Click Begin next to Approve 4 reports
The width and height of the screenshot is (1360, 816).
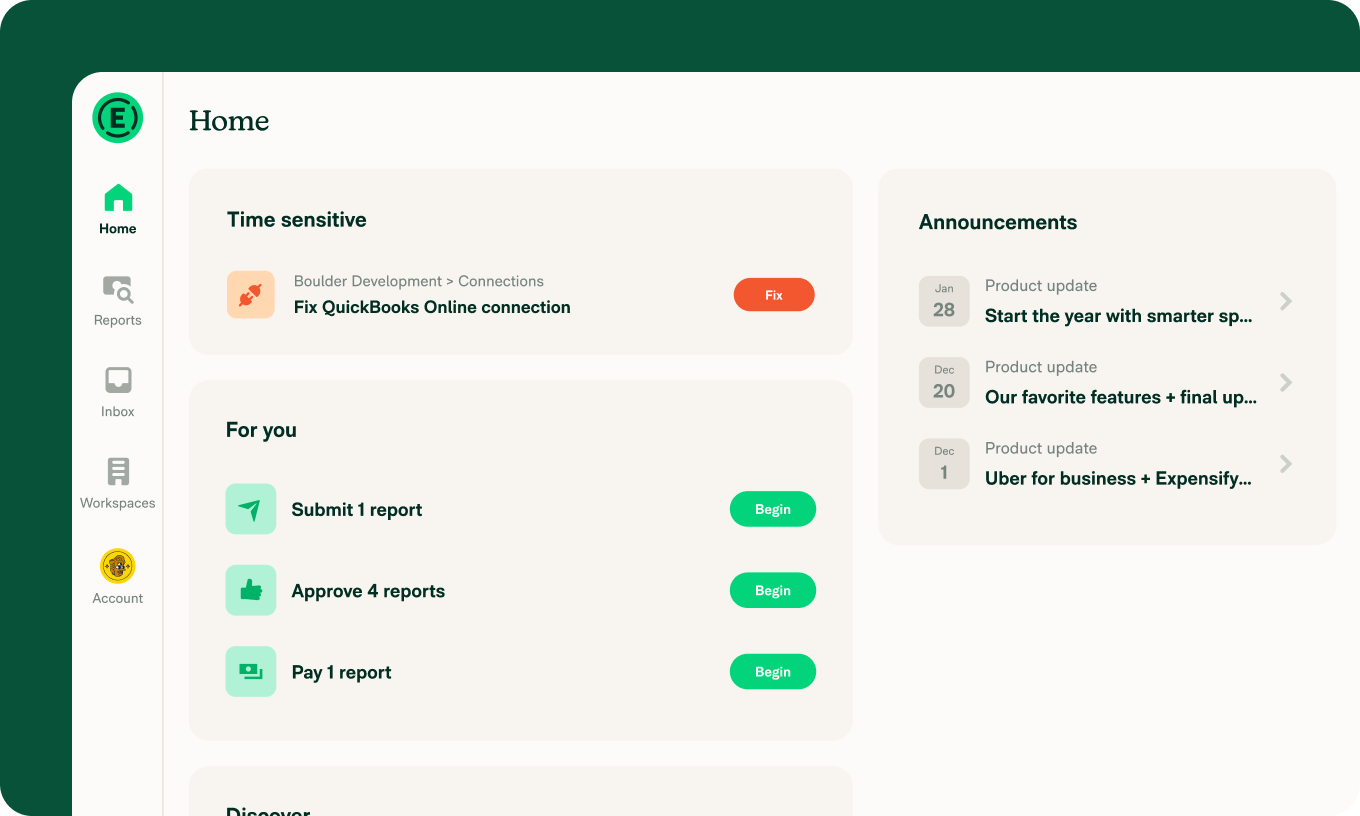[772, 590]
